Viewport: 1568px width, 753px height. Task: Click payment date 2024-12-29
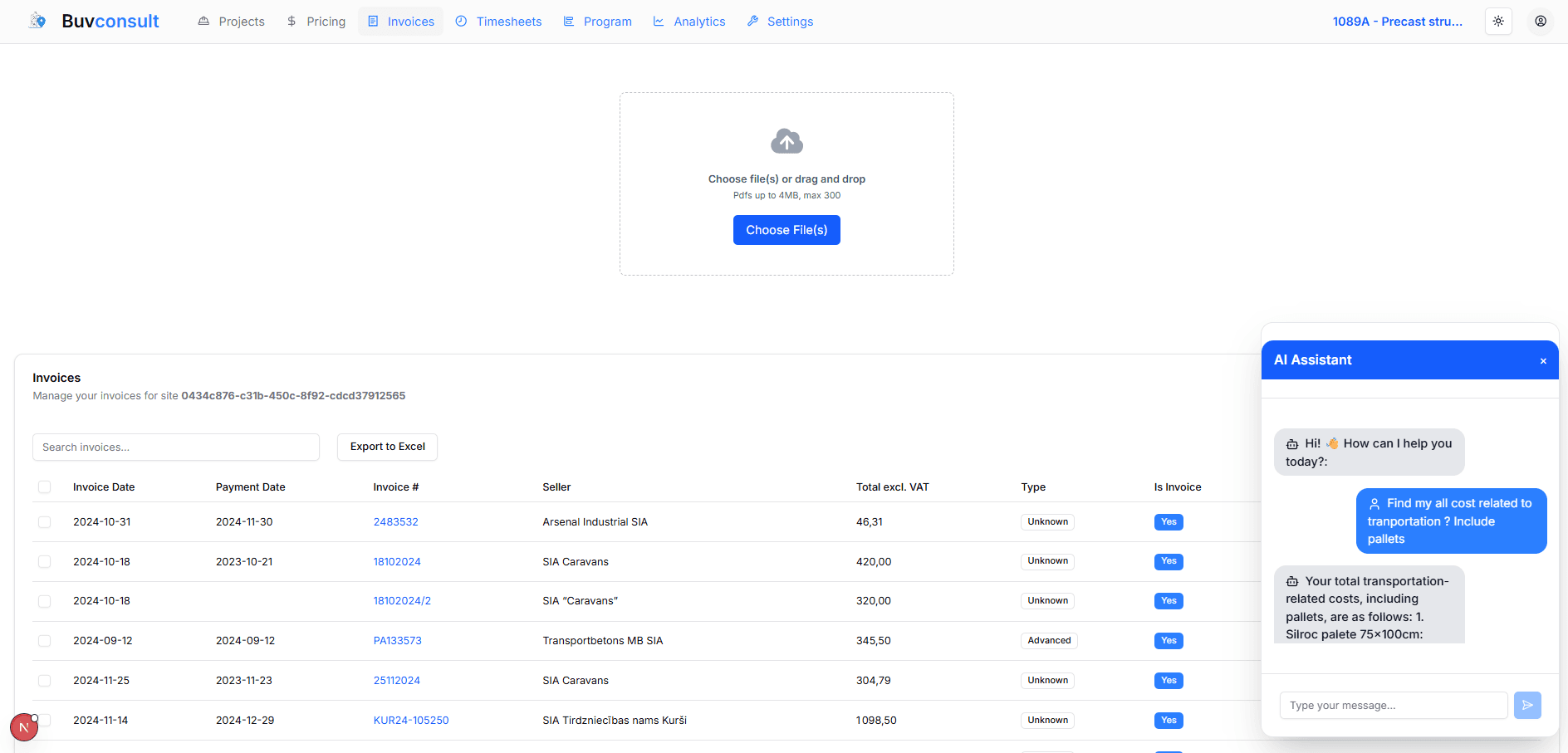click(245, 721)
